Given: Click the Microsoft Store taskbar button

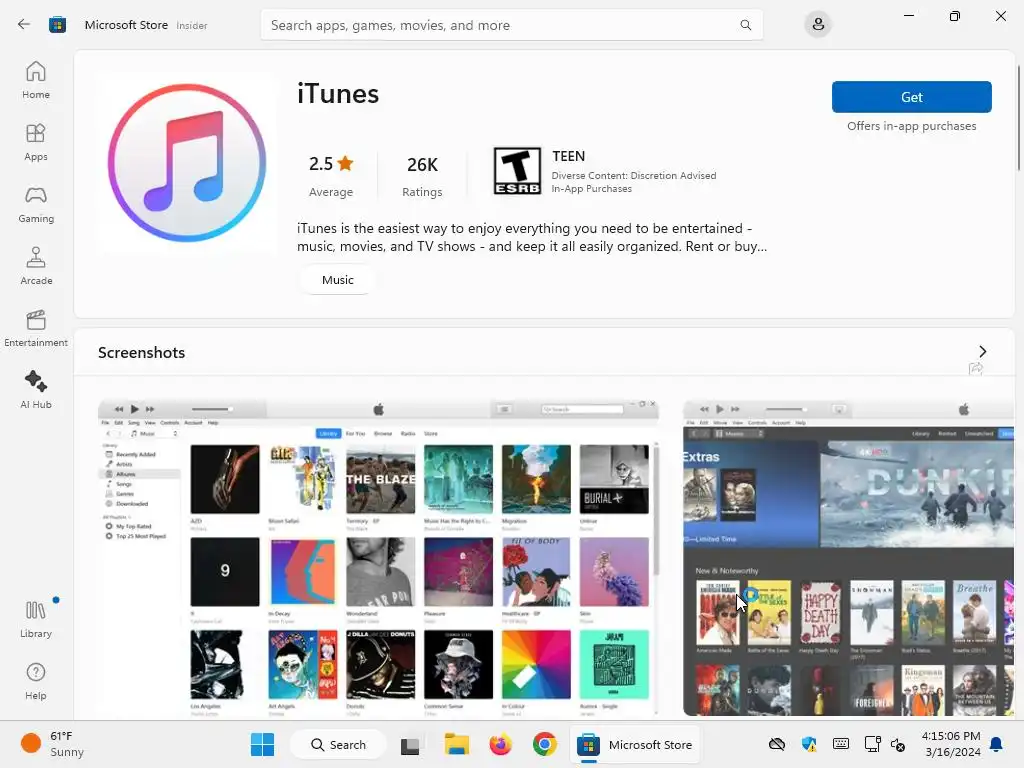Looking at the screenshot, I should point(634,744).
